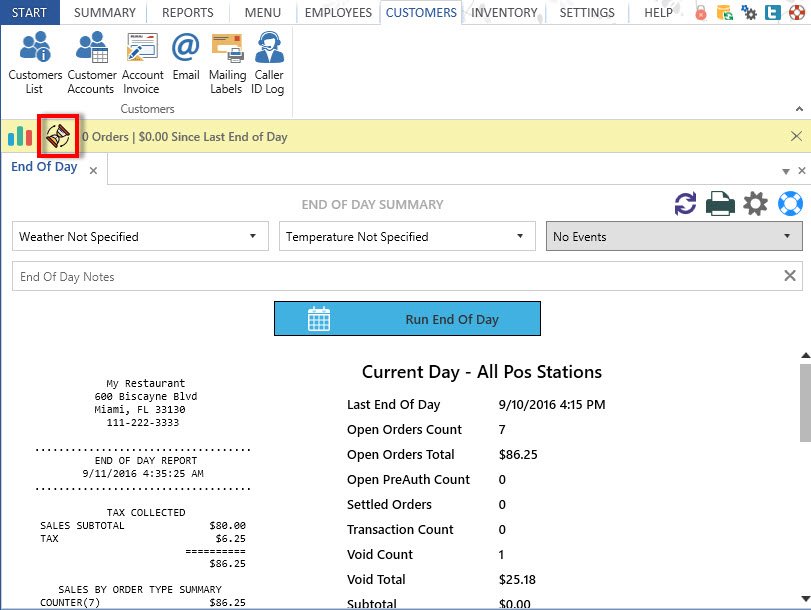
Task: Click the vertical scrollbar thumb
Action: pos(804,402)
